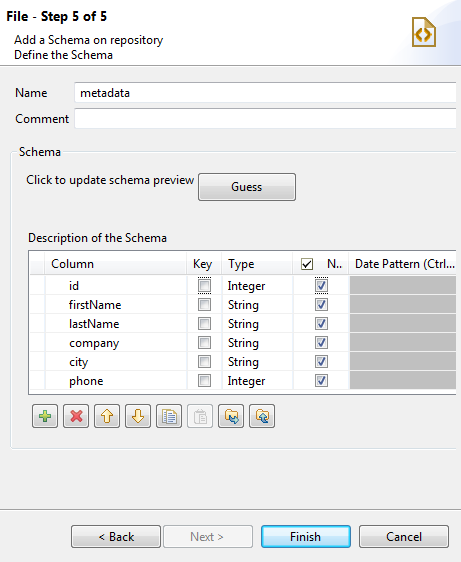Go to previous step with Back
The width and height of the screenshot is (461, 562).
tap(116, 537)
